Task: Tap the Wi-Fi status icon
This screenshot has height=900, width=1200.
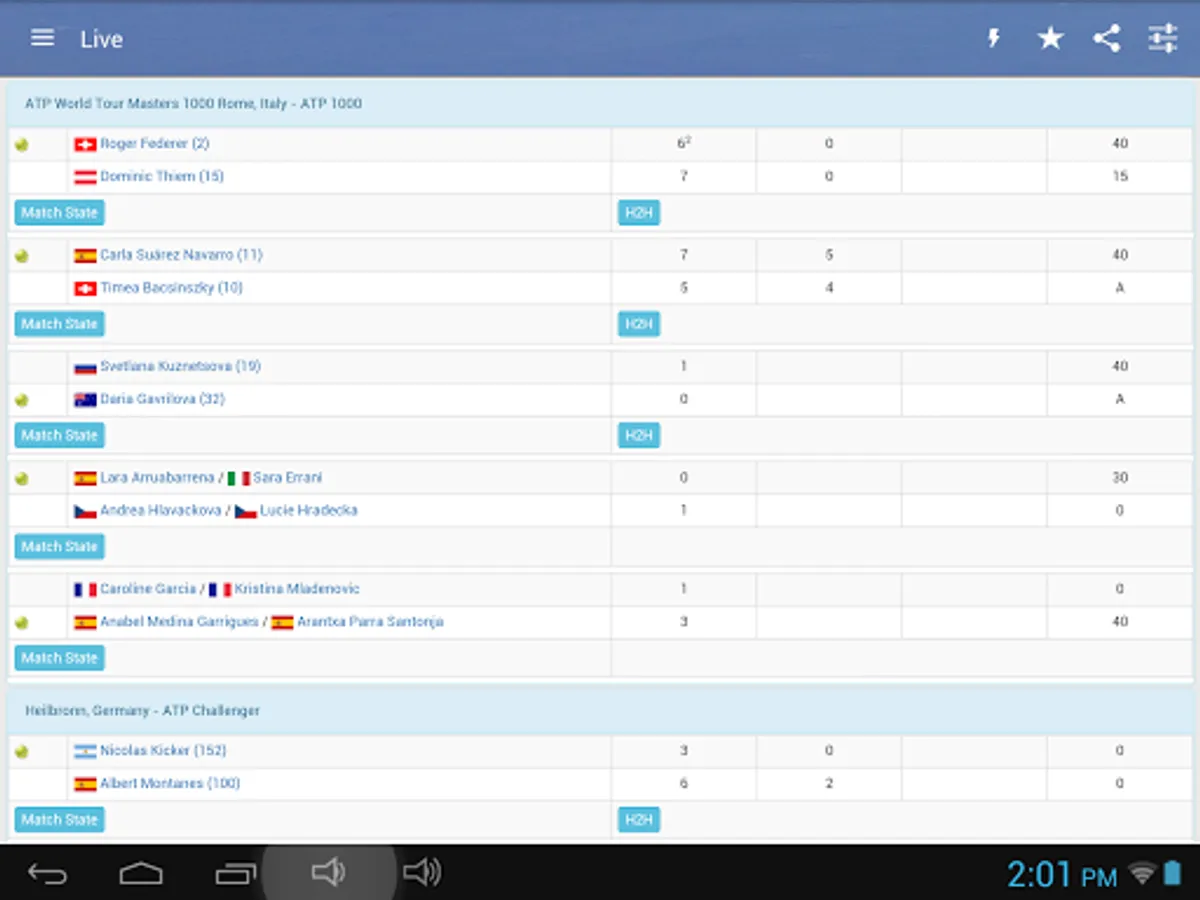Action: coord(1142,874)
